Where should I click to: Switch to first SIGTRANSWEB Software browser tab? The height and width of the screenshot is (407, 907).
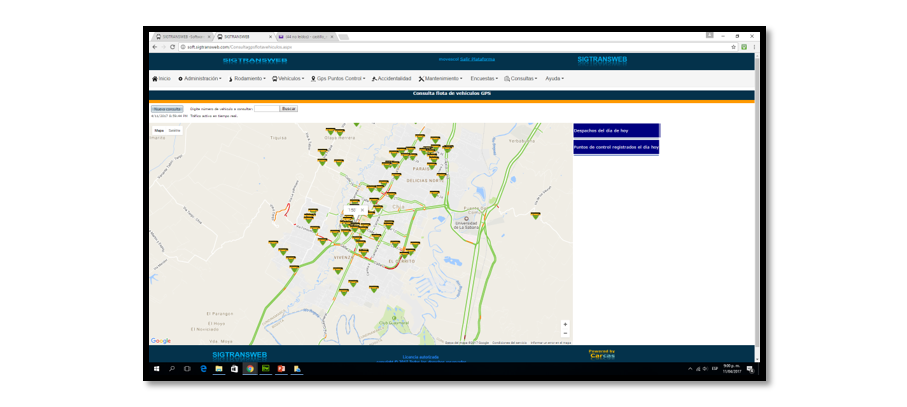pos(182,36)
